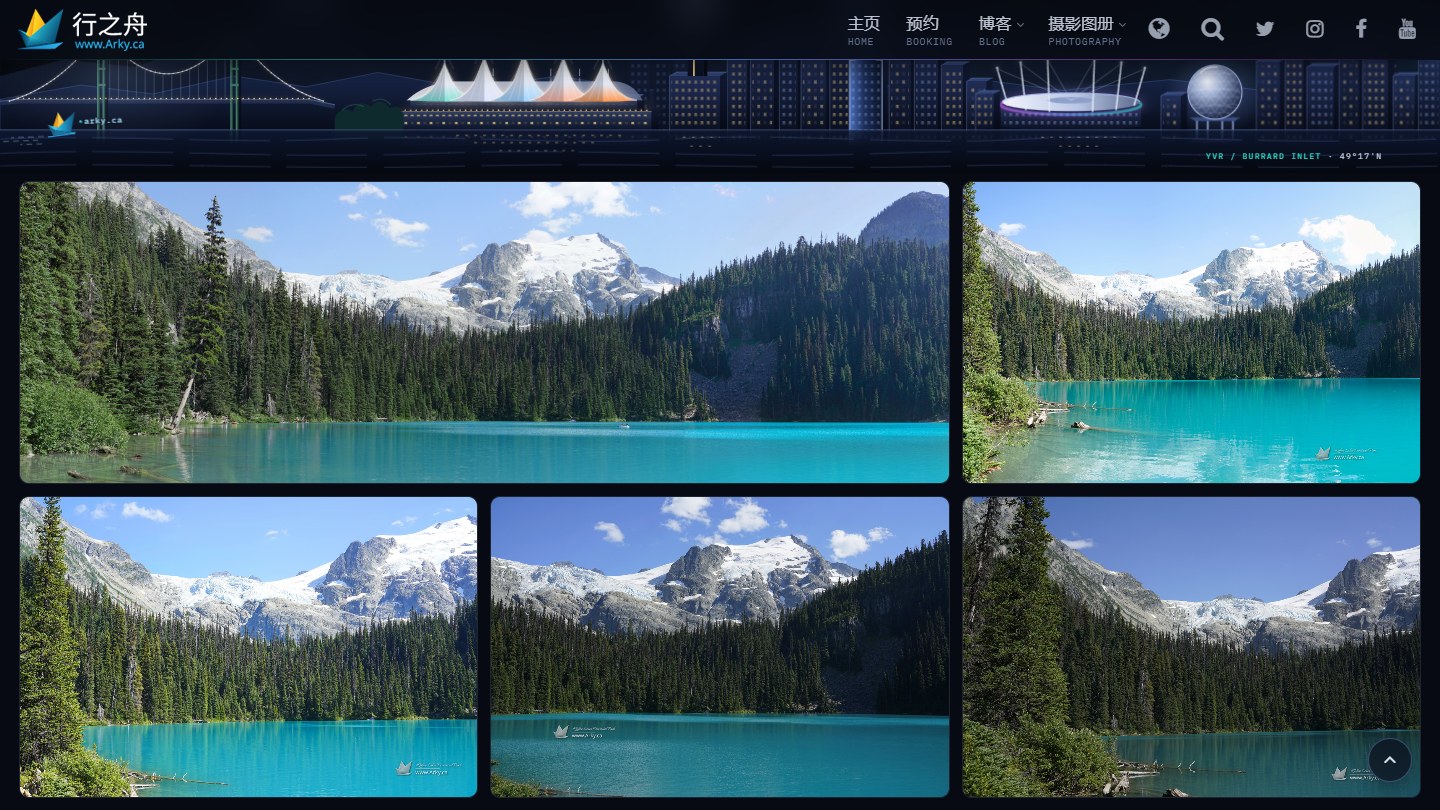Visit the Twitter profile icon
Screen dimensions: 1440x810
[x=1265, y=29]
